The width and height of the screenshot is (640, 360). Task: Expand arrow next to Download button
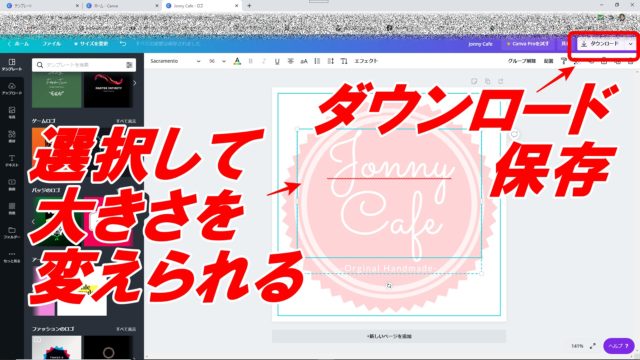[x=630, y=44]
